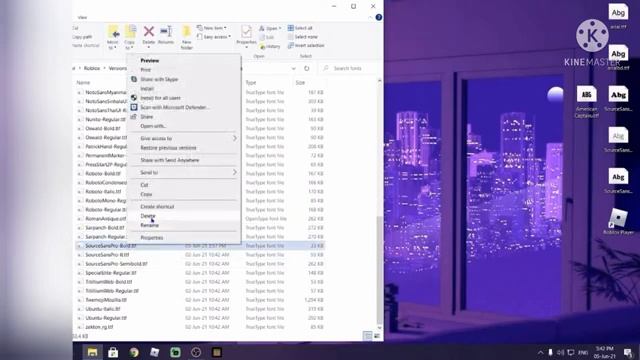Click the Roblox breadcrumb in address bar
The image size is (640, 360).
coord(92,68)
